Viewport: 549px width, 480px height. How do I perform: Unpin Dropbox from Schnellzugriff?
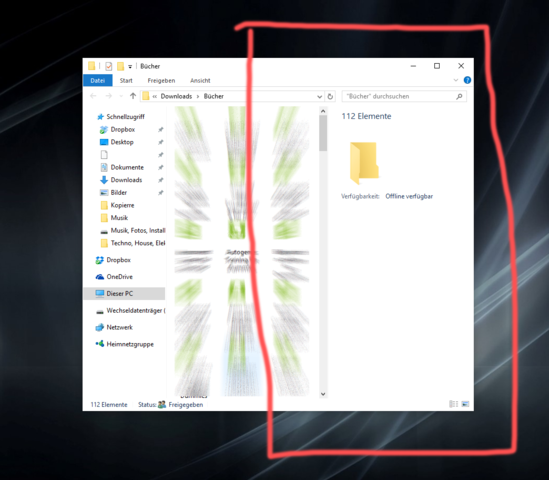point(161,130)
